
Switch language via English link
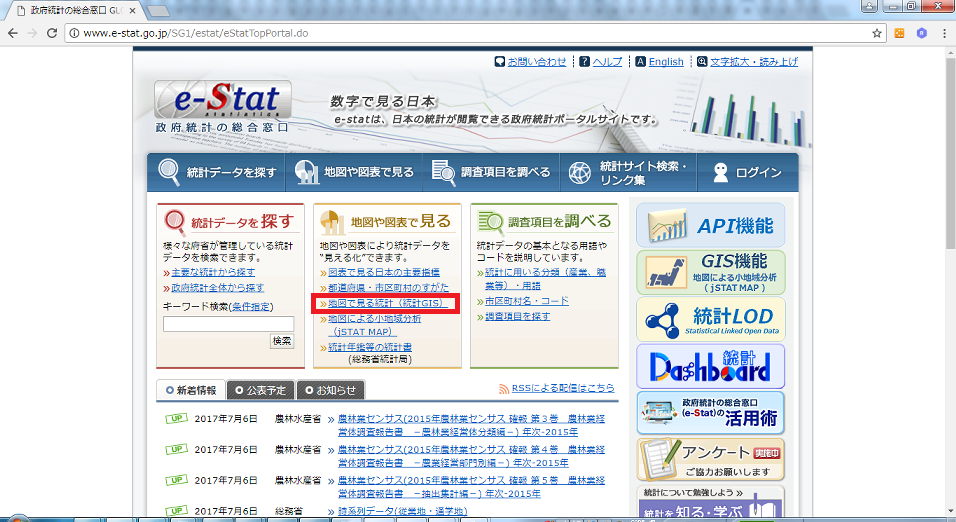[x=666, y=62]
